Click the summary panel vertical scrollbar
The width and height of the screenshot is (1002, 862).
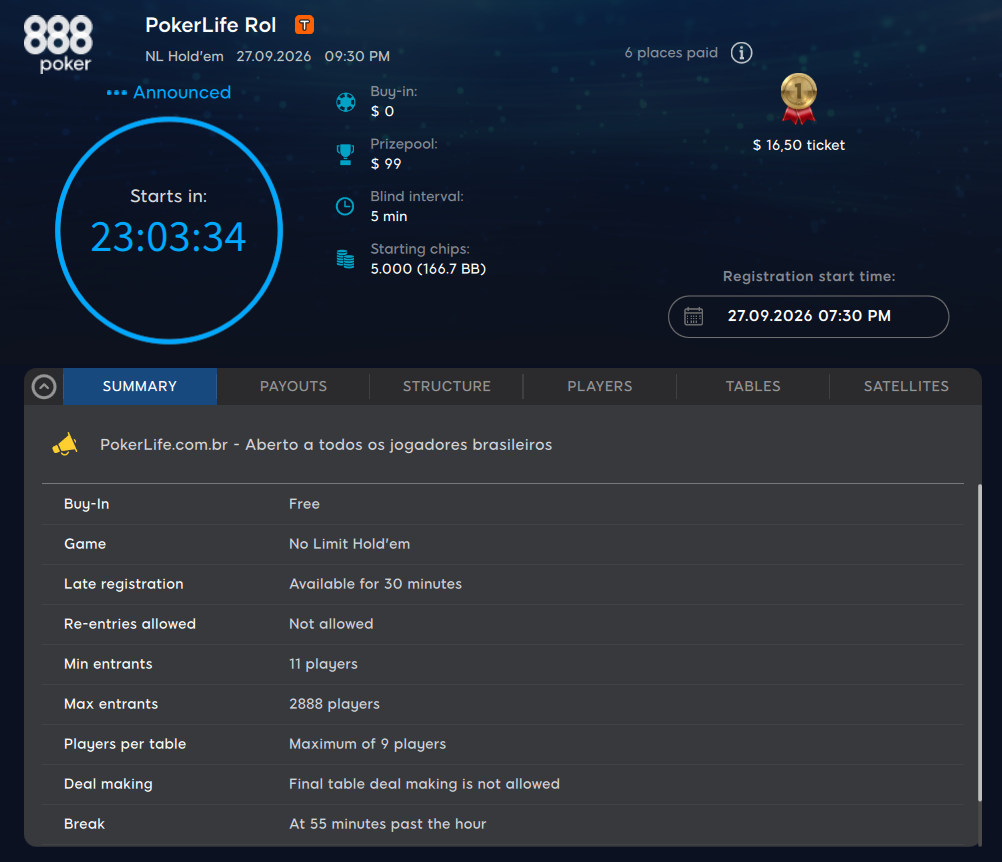(979, 642)
